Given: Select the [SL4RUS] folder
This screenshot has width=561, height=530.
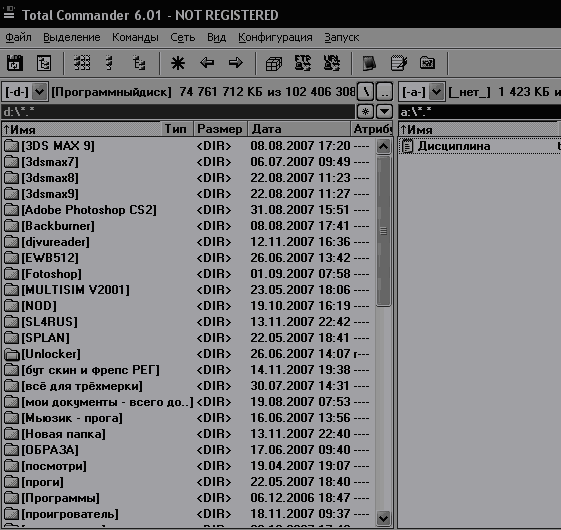Looking at the screenshot, I should (188, 322).
